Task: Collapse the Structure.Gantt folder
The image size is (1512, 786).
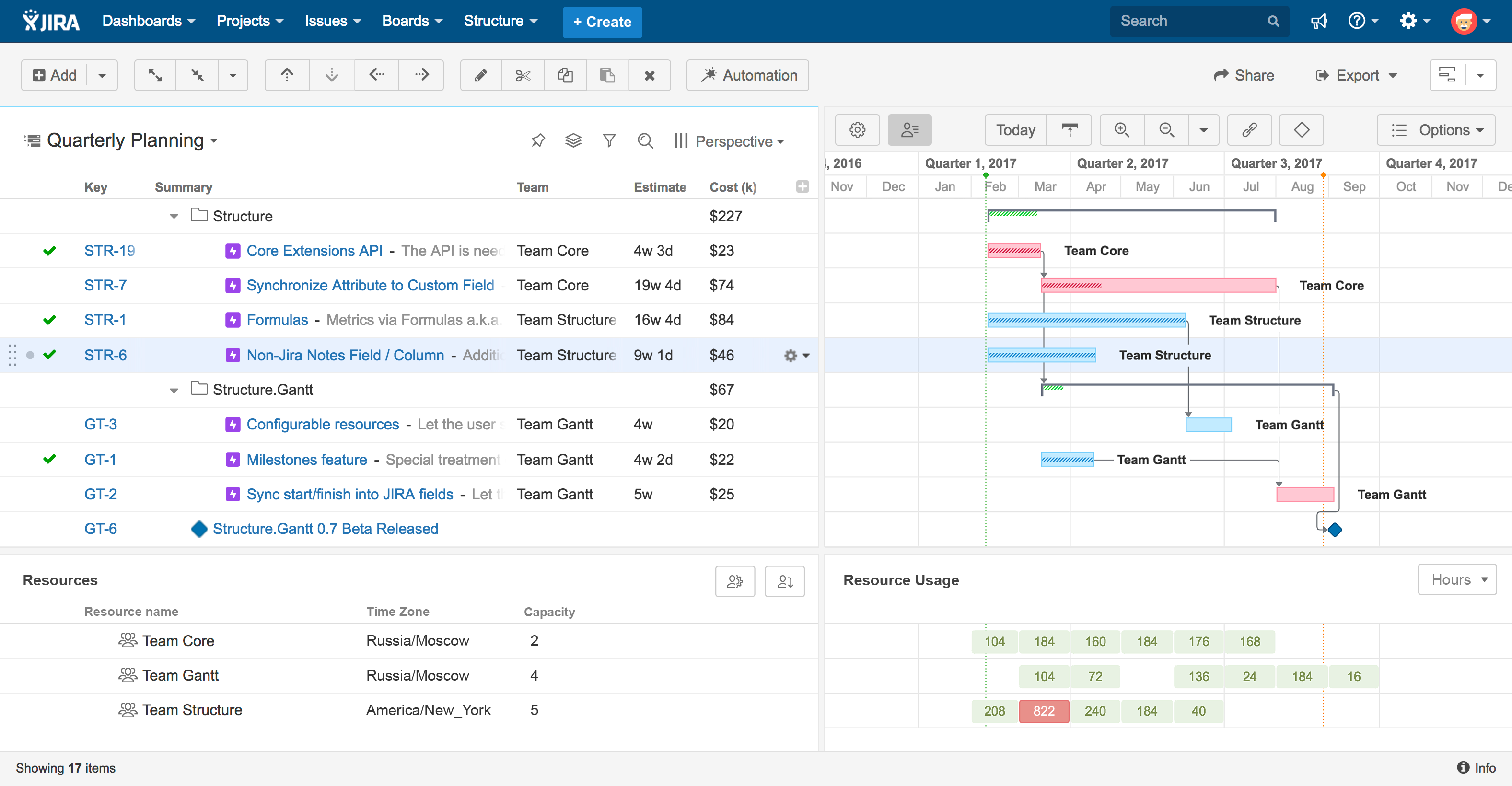Action: click(x=174, y=390)
